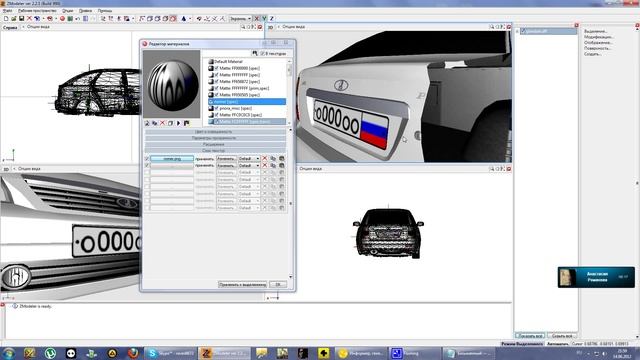Open 'Опции вида' of the top-right 3D viewport
The width and height of the screenshot is (640, 360).
click(x=293, y=27)
